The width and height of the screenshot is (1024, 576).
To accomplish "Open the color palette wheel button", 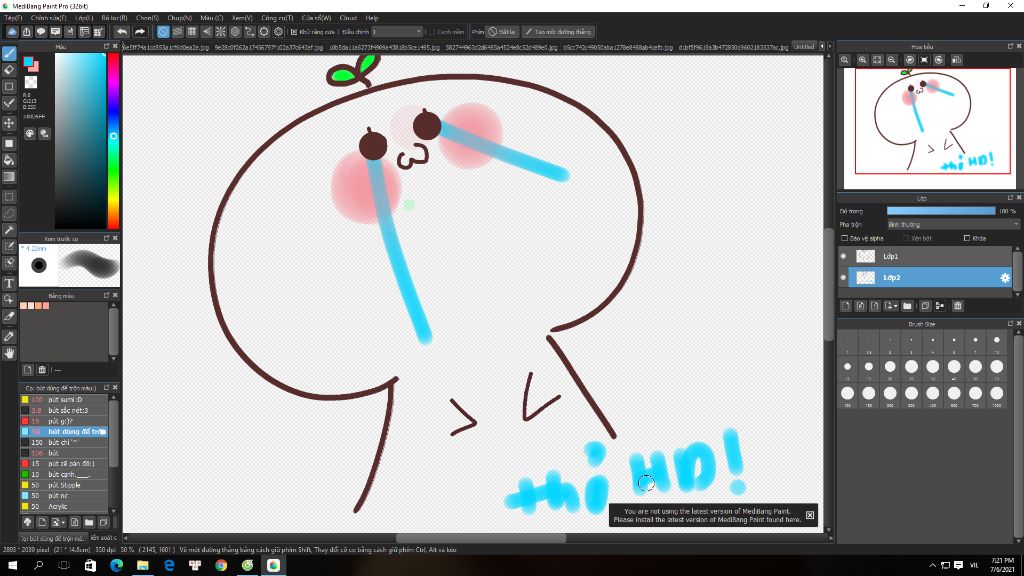I will click(x=29, y=133).
